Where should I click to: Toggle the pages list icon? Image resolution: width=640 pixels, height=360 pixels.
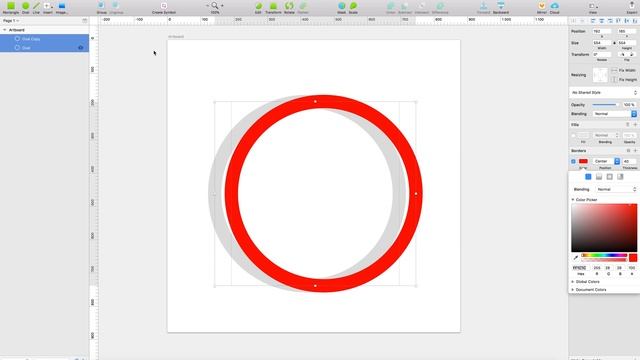click(x=84, y=20)
